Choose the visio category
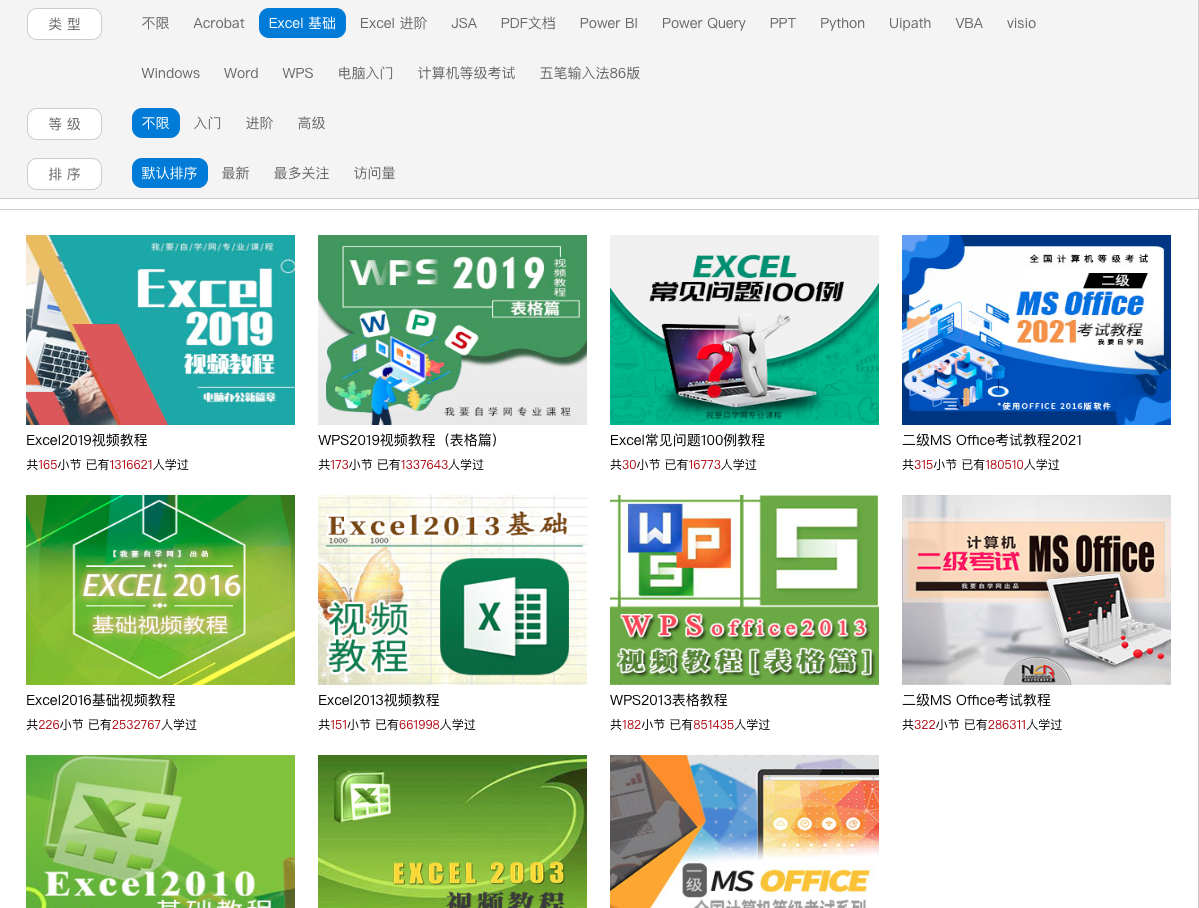 (1021, 23)
